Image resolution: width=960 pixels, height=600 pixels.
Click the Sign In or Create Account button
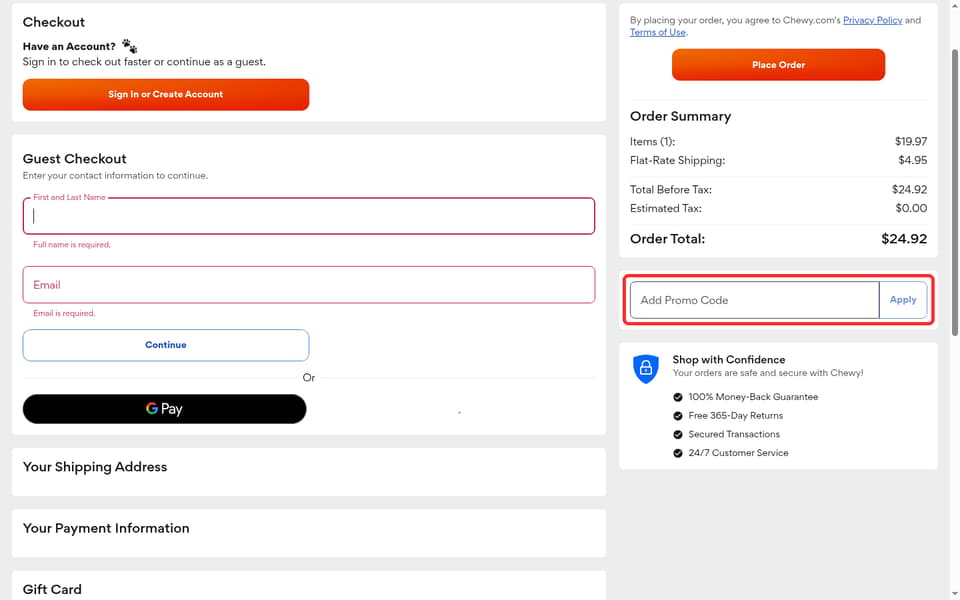(x=165, y=94)
